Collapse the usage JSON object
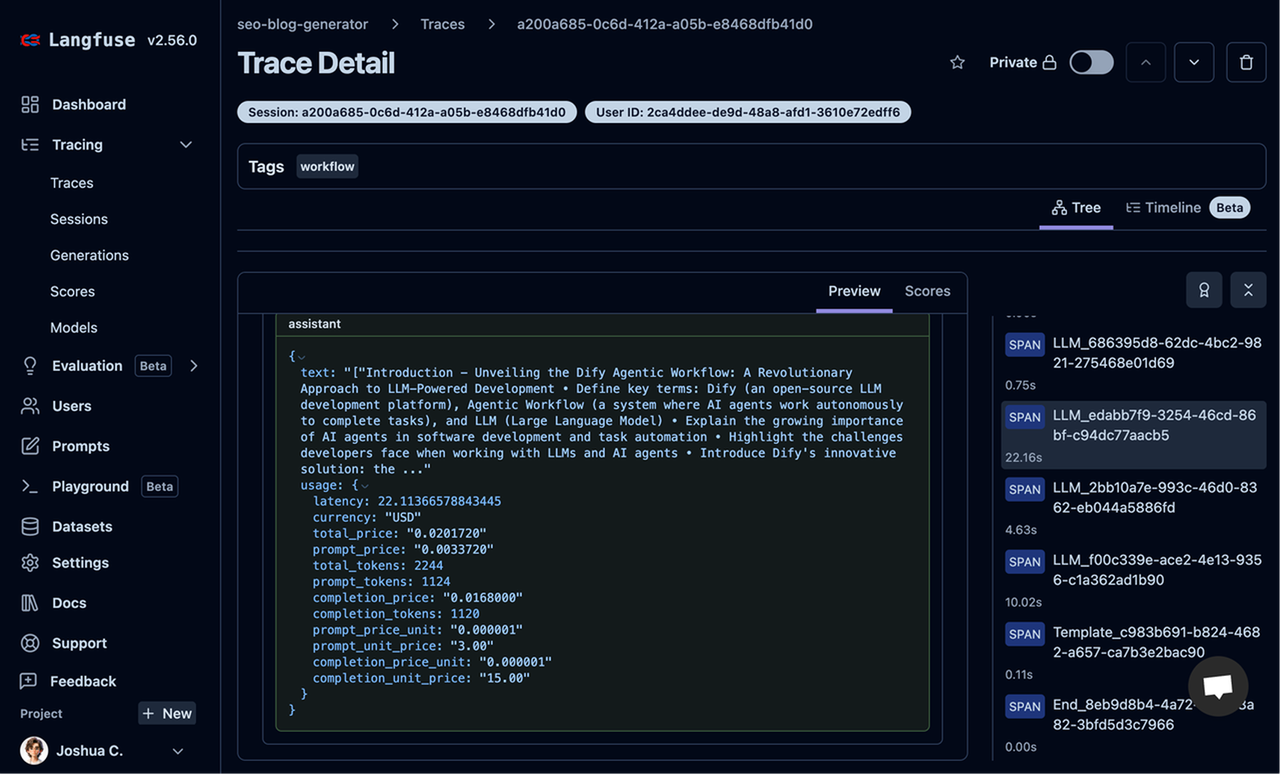 [x=365, y=485]
